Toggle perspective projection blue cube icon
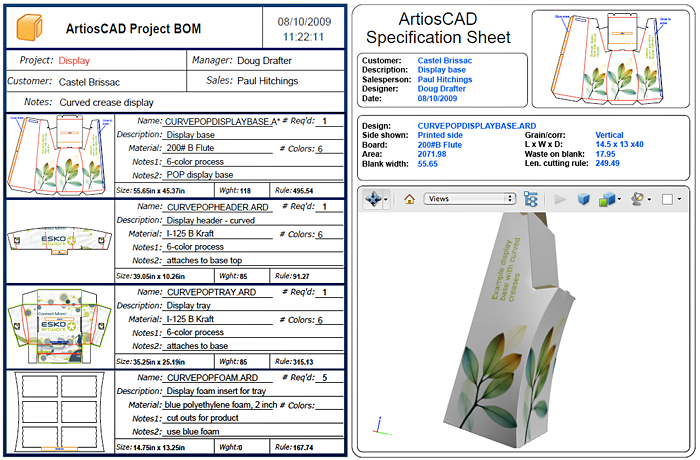Screen dimensions: 700x460 pyautogui.click(x=582, y=199)
